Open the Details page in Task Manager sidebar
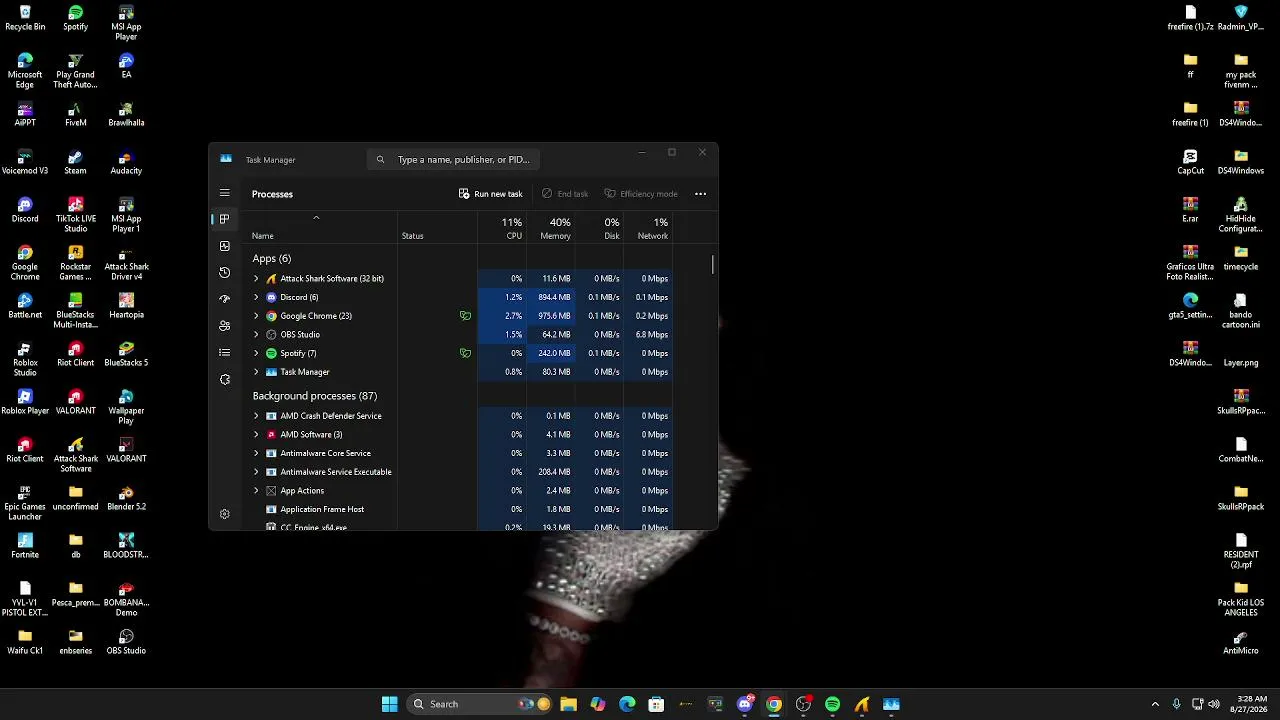The image size is (1280, 720). tap(224, 353)
